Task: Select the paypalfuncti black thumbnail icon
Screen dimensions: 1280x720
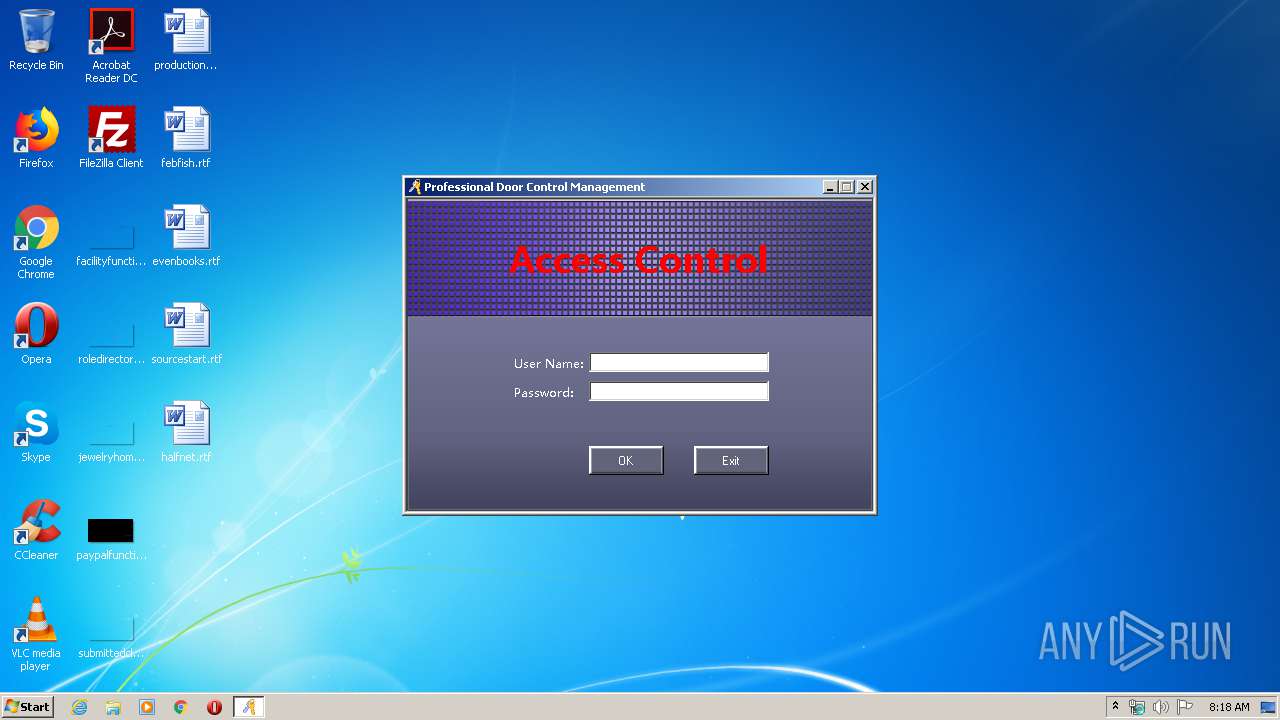Action: (111, 530)
